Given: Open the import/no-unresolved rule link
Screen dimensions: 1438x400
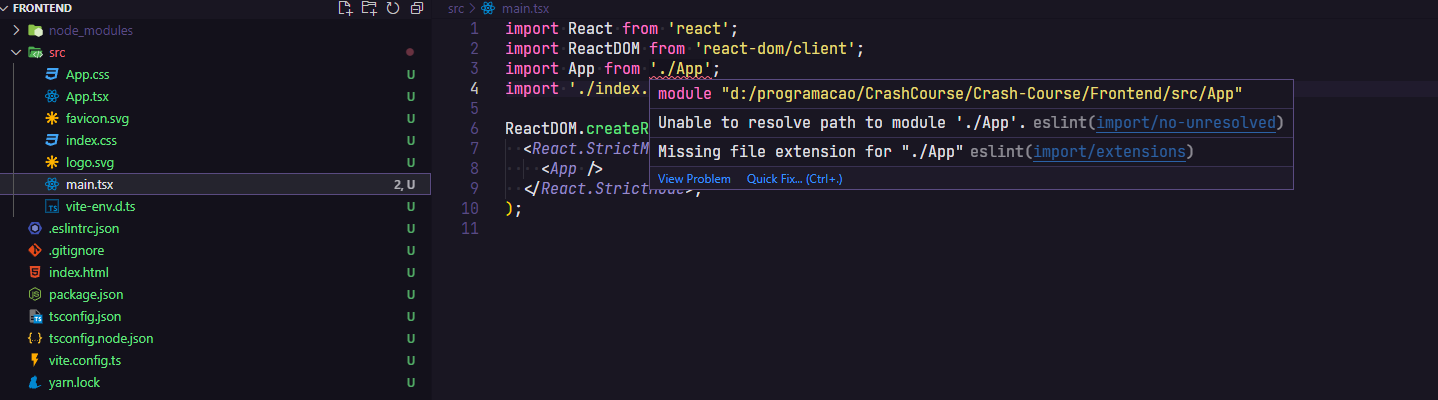Looking at the screenshot, I should coord(1187,123).
